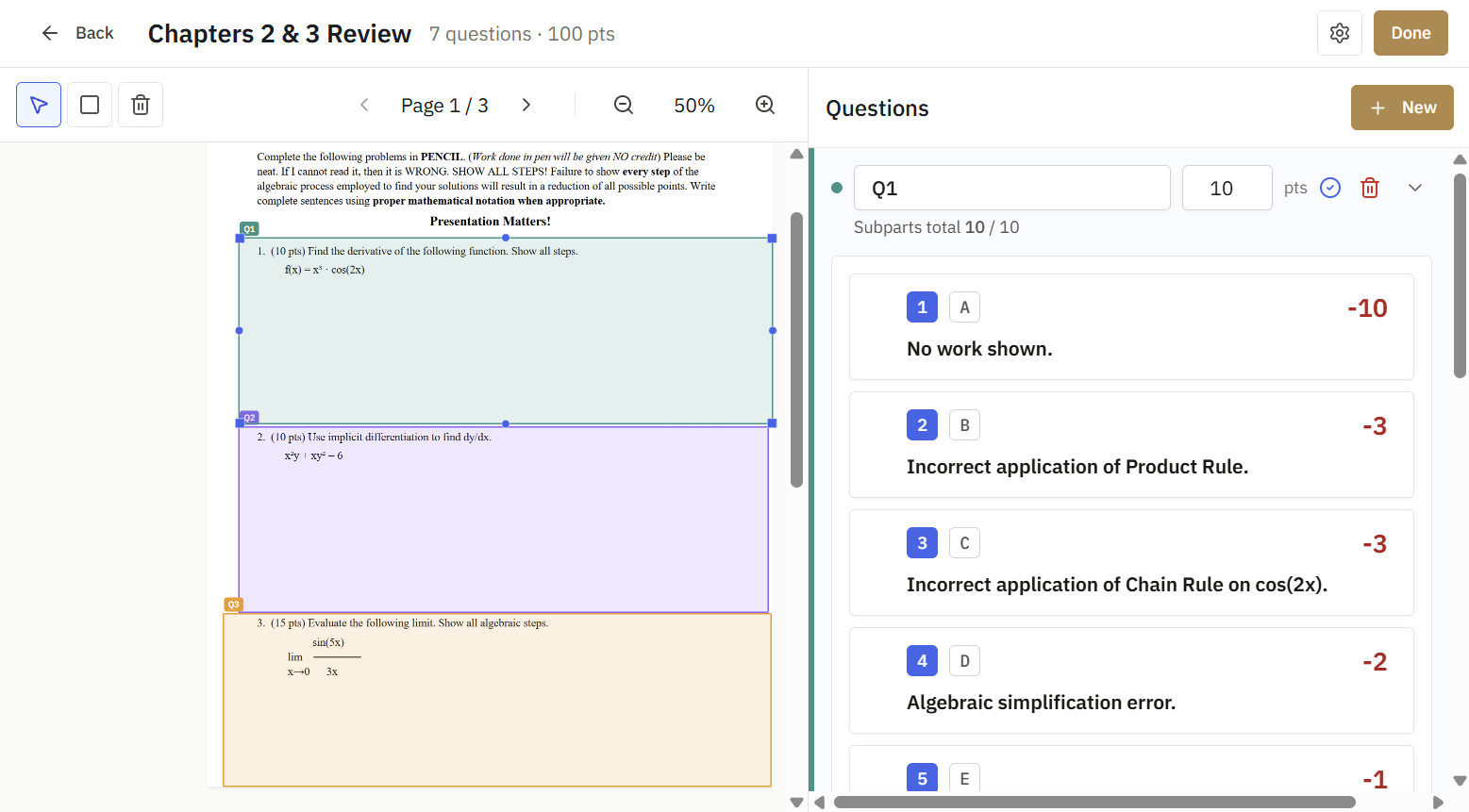Screen dimensions: 1469x812
Task: Go to the next page chevron
Action: (526, 105)
